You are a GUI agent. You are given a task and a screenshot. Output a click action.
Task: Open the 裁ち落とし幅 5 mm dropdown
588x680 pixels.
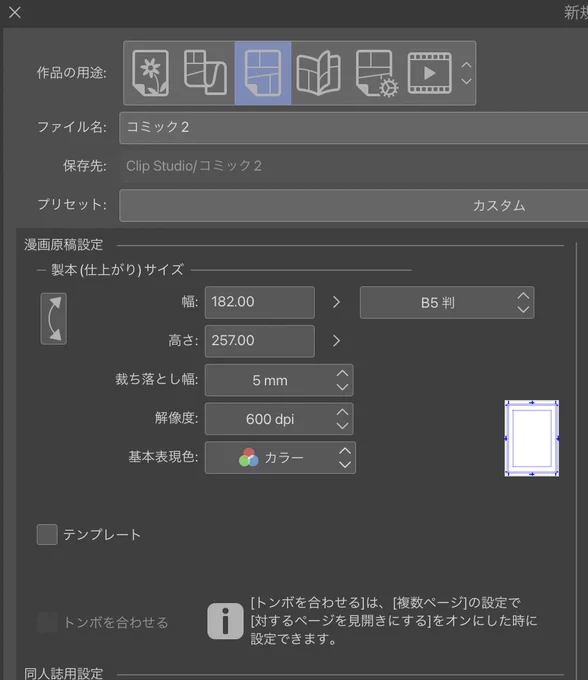coord(279,380)
